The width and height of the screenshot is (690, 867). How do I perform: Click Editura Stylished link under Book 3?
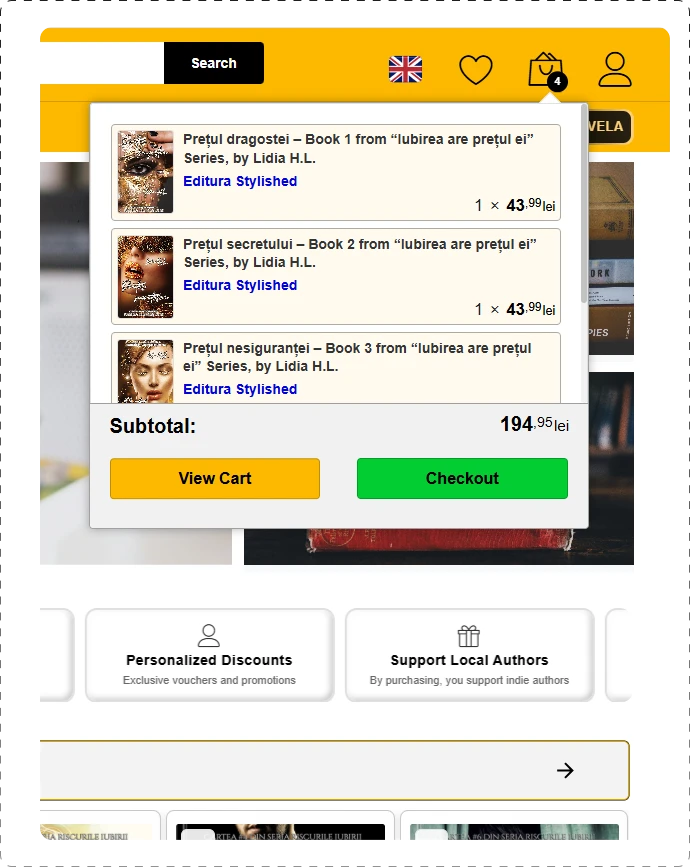click(240, 389)
